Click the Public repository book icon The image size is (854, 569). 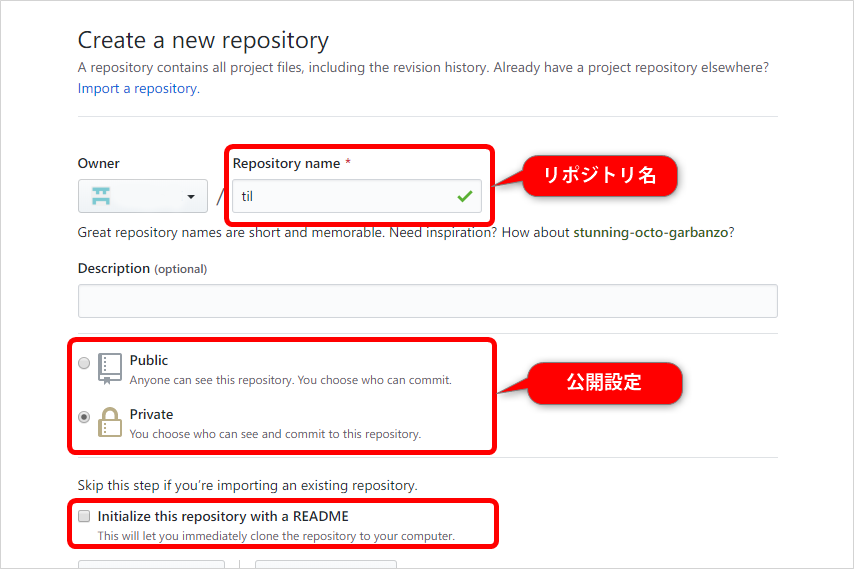[x=109, y=369]
